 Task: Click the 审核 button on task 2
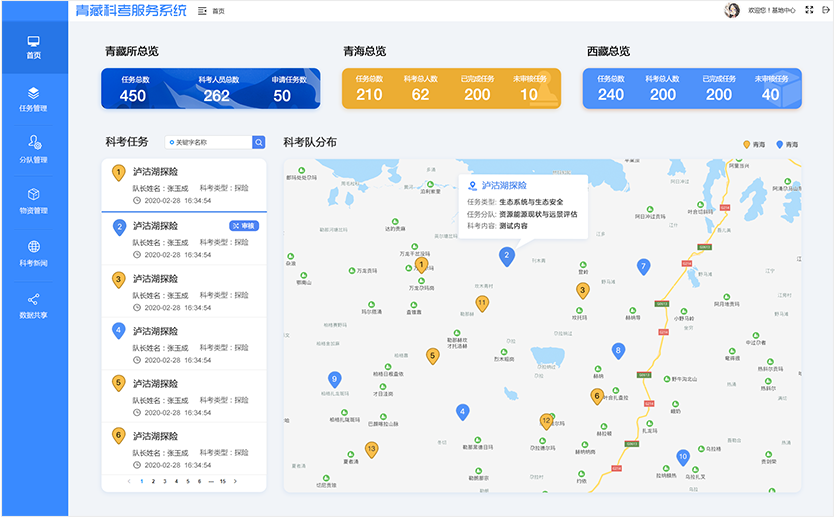[x=244, y=226]
